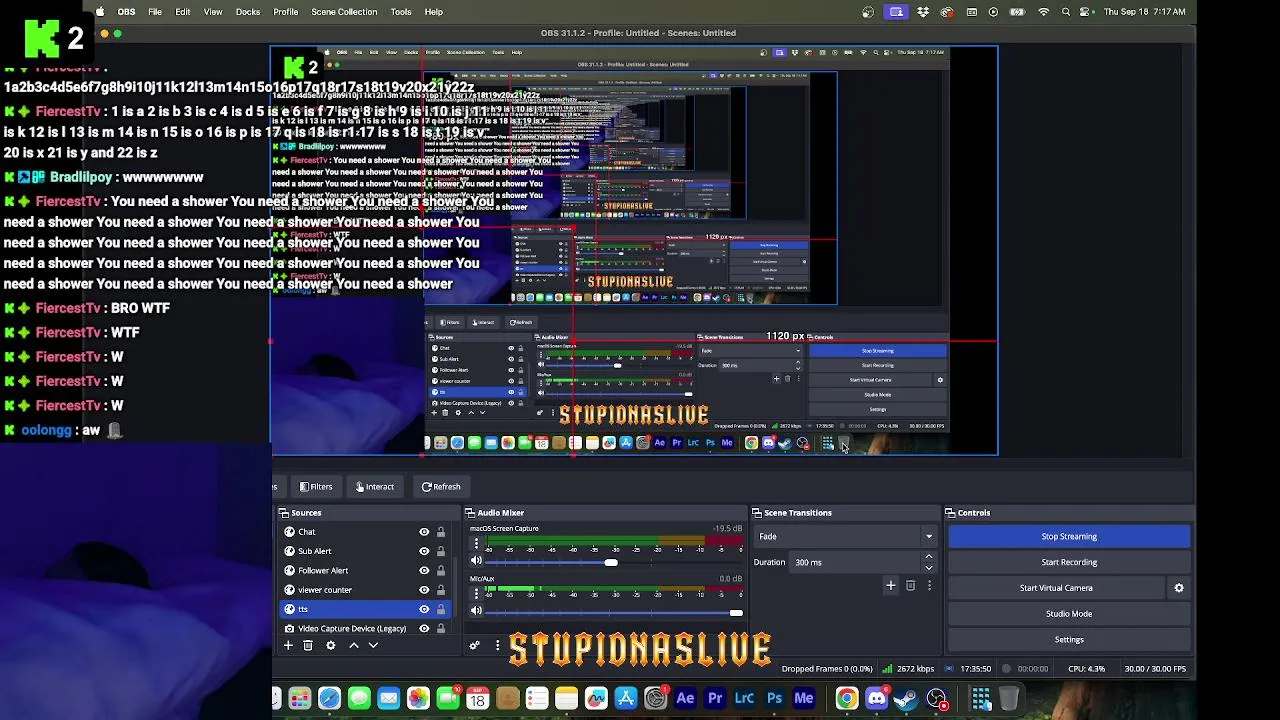
Task: Enter Studio Mode
Action: point(1069,614)
